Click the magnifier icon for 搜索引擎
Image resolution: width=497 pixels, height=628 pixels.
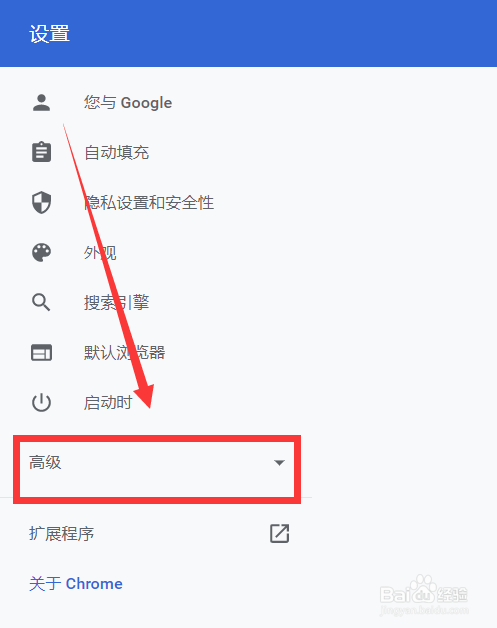pyautogui.click(x=41, y=302)
